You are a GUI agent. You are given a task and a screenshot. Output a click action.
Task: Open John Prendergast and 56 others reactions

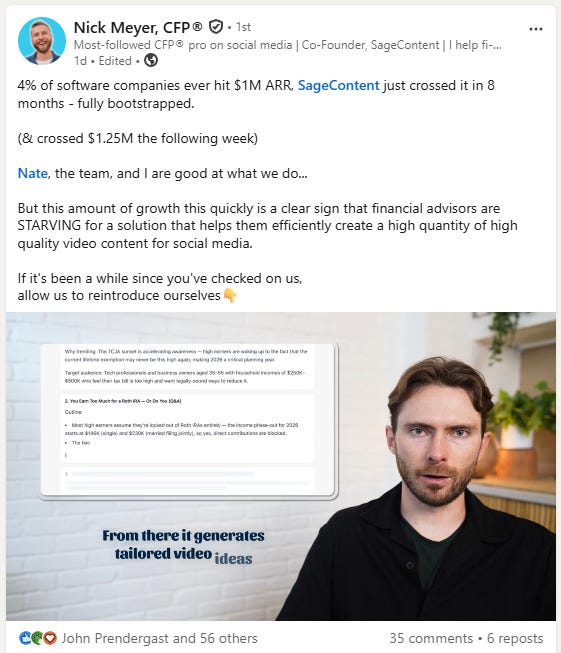pos(160,638)
